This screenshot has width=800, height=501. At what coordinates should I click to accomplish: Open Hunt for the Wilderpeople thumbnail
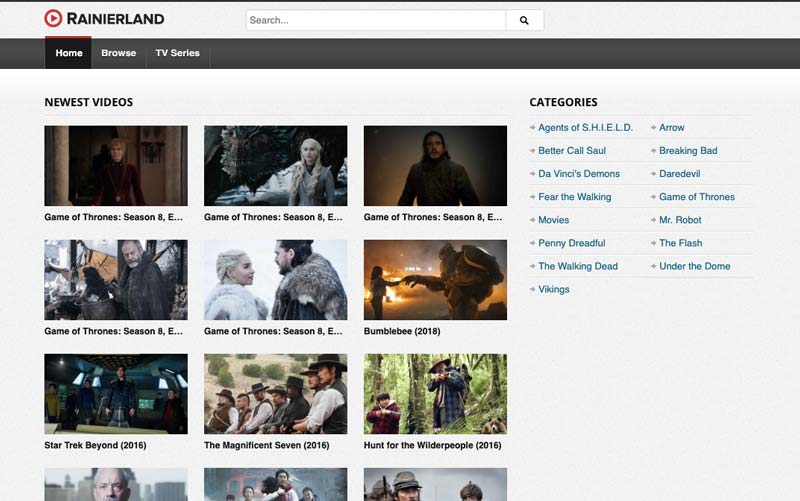tap(435, 394)
